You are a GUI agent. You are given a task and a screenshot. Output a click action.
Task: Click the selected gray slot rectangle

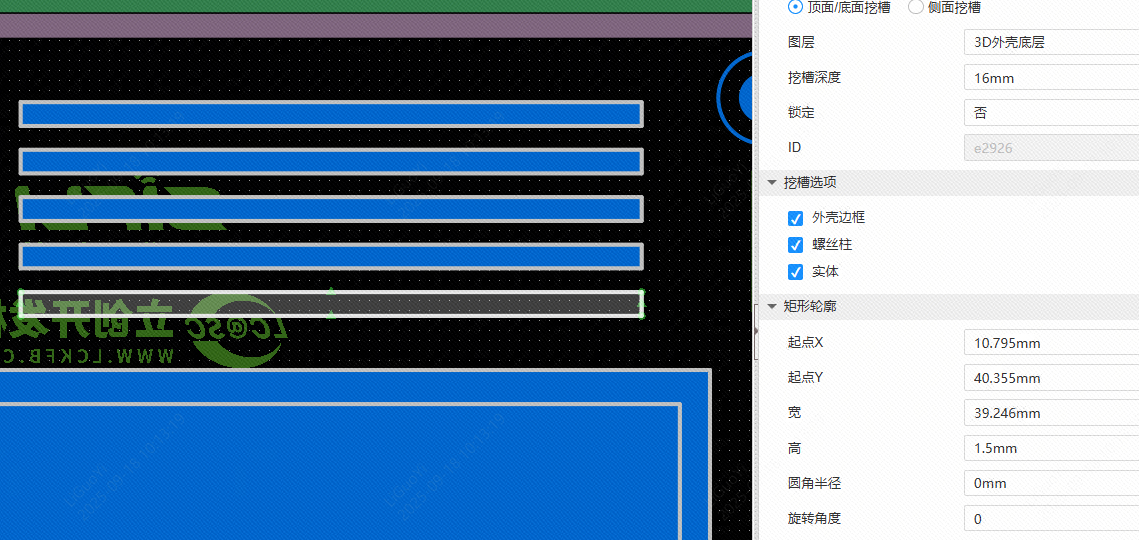click(x=330, y=304)
